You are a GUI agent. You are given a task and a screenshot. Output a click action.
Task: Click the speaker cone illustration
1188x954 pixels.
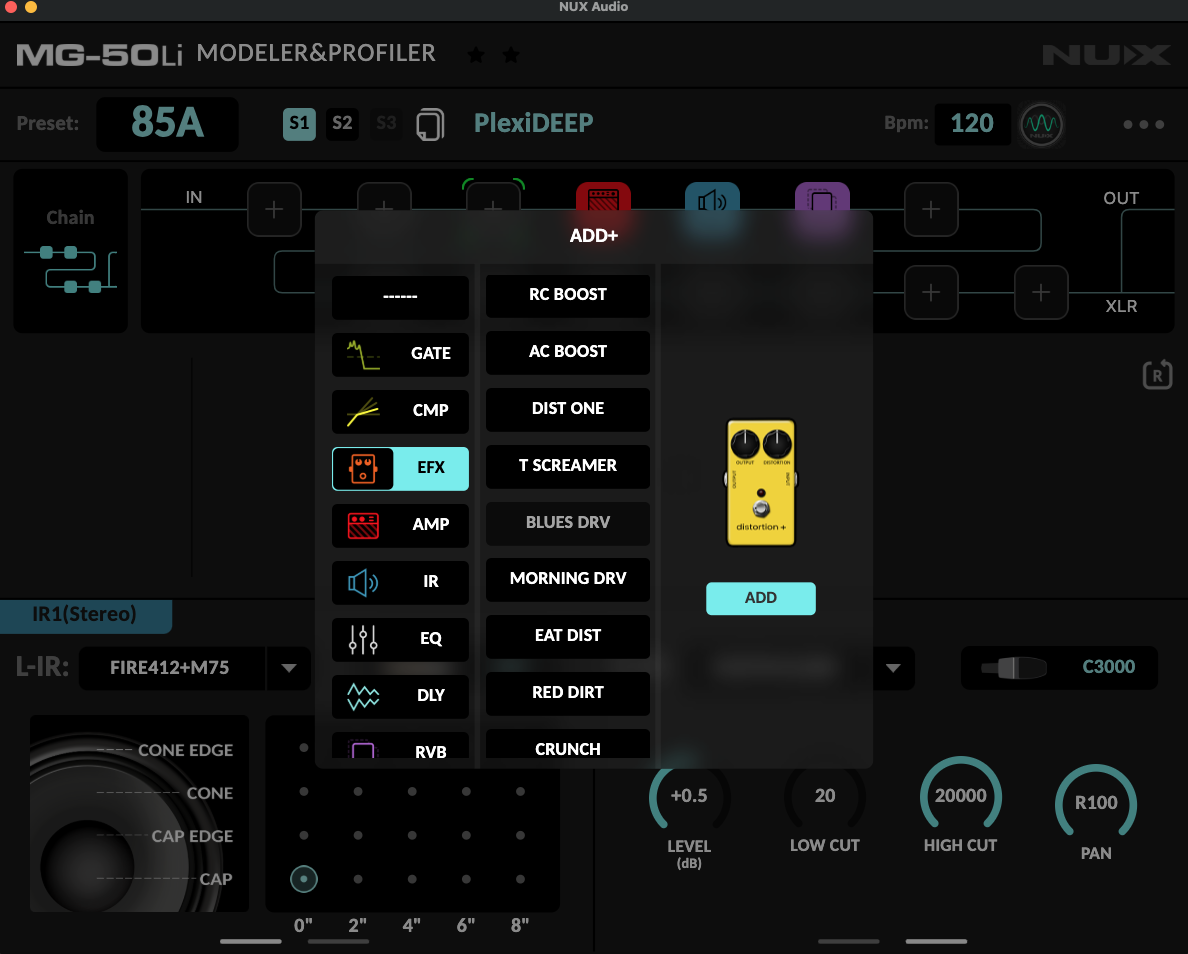click(139, 814)
